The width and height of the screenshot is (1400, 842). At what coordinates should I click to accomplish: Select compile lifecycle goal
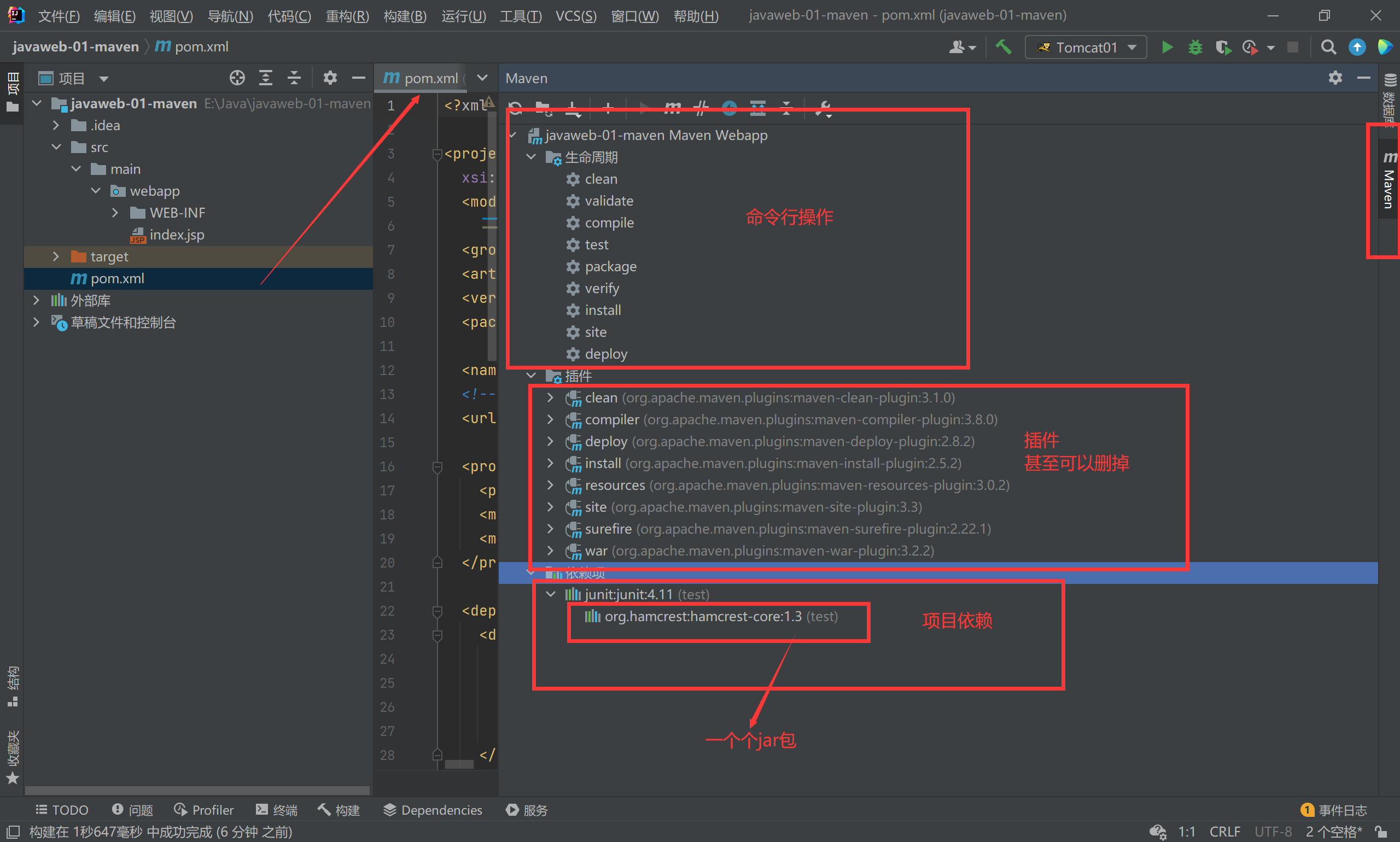click(609, 223)
